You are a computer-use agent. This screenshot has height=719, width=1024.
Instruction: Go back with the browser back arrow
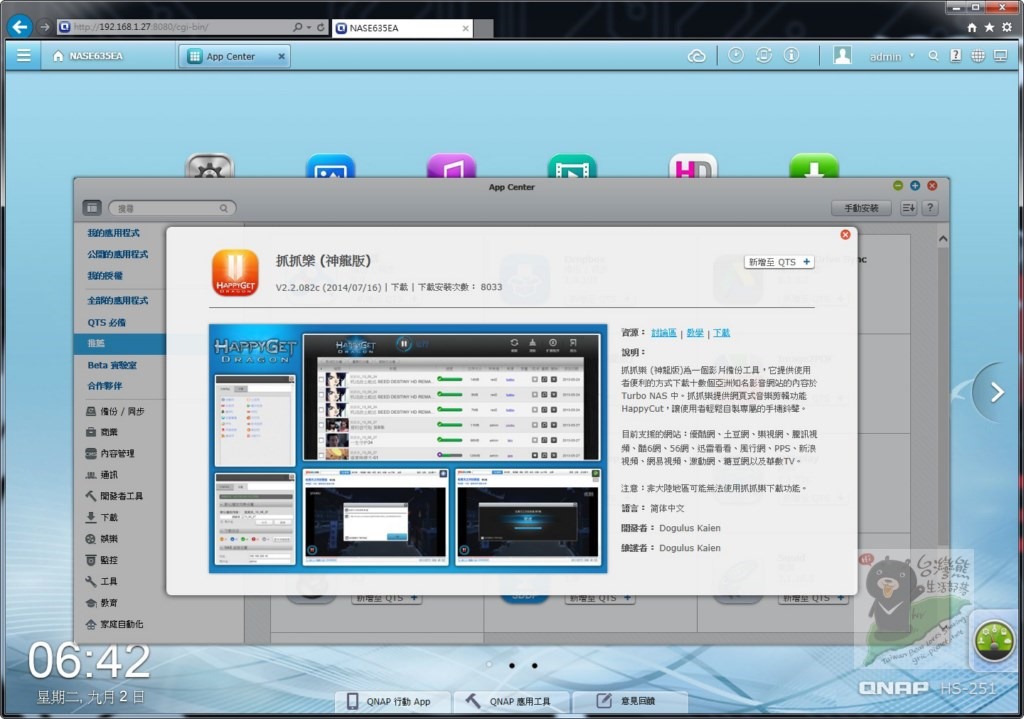point(20,27)
